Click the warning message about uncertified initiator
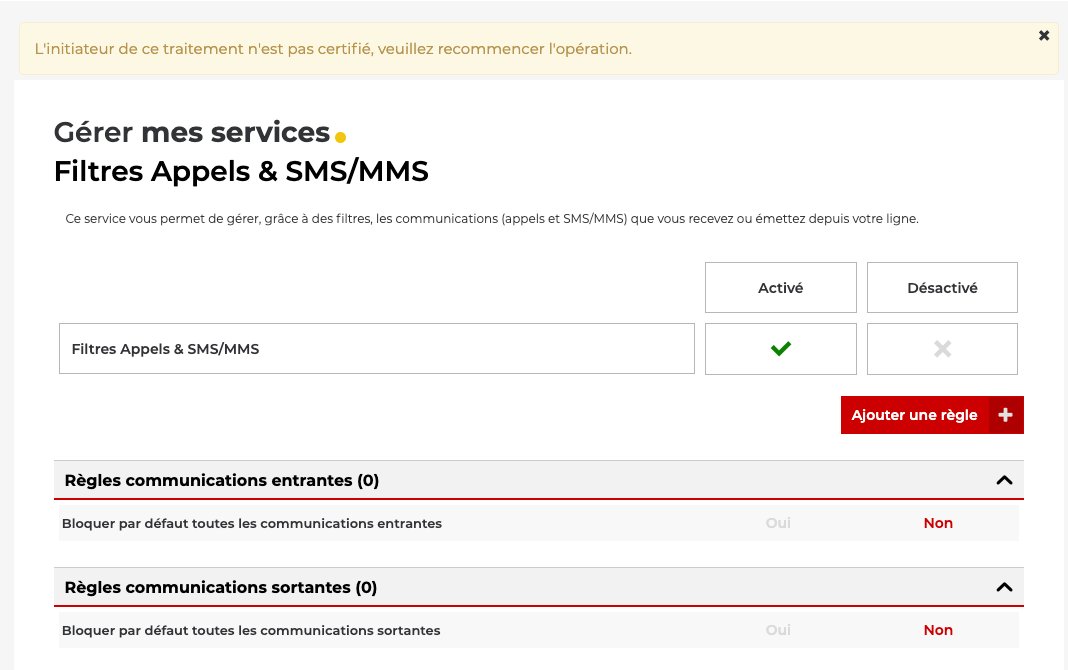This screenshot has width=1068, height=670. [333, 49]
